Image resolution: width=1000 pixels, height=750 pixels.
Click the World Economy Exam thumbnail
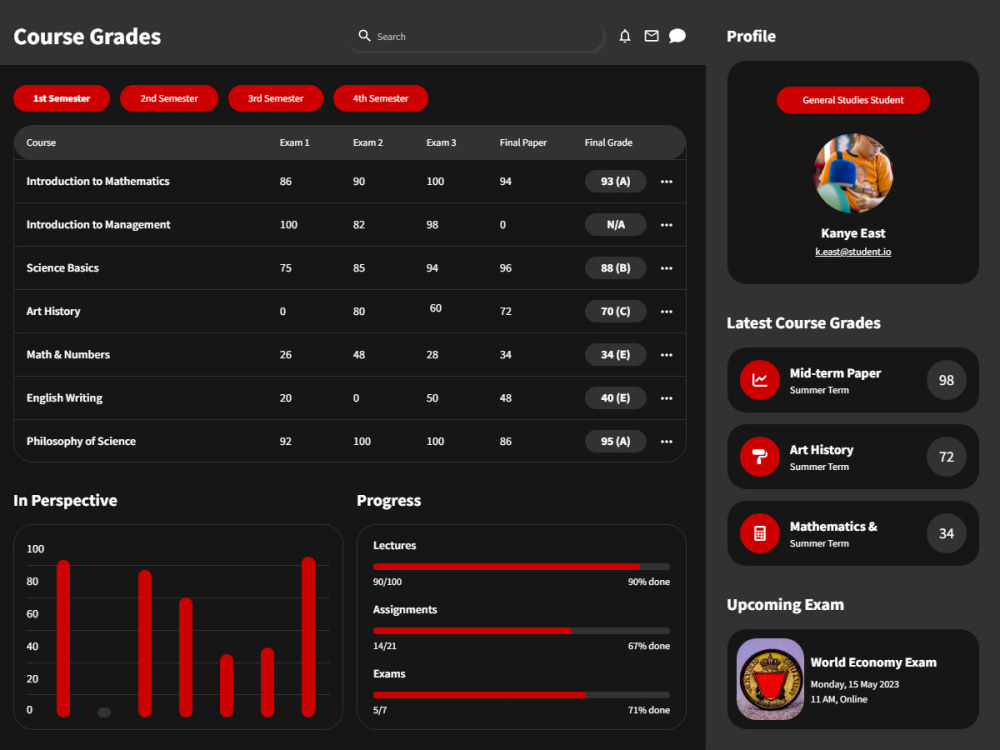click(x=770, y=679)
